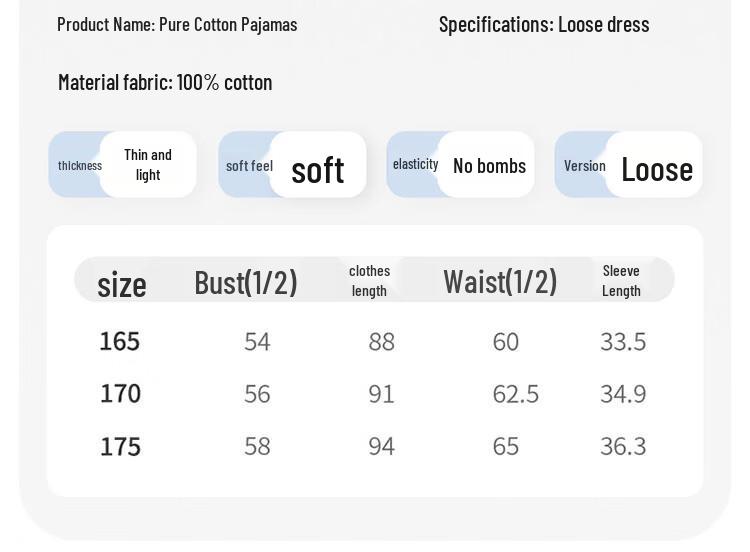Click the bust value 54
Screen dimensions: 750x552
pos(257,342)
